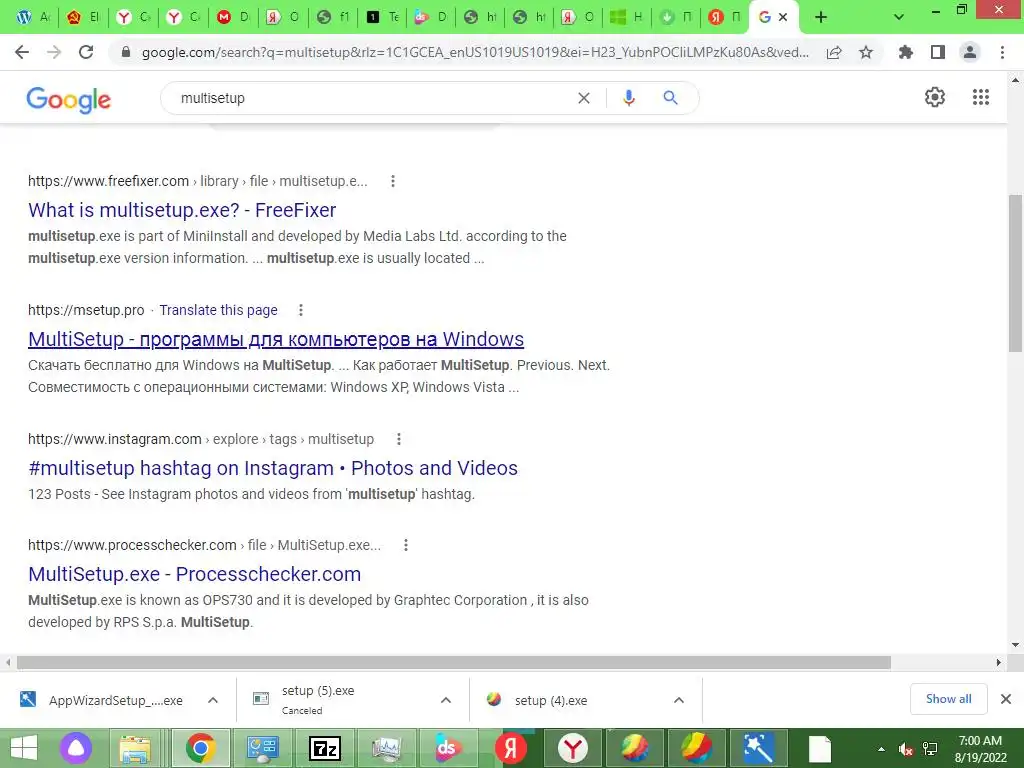The width and height of the screenshot is (1024, 768).
Task: Open the network tray icon
Action: pyautogui.click(x=930, y=749)
